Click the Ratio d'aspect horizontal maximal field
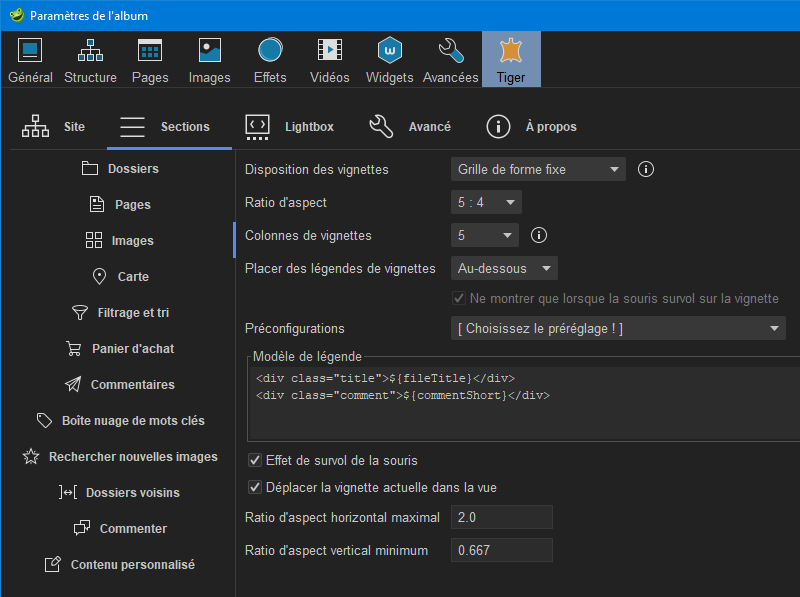Image resolution: width=800 pixels, height=597 pixels. coord(501,518)
